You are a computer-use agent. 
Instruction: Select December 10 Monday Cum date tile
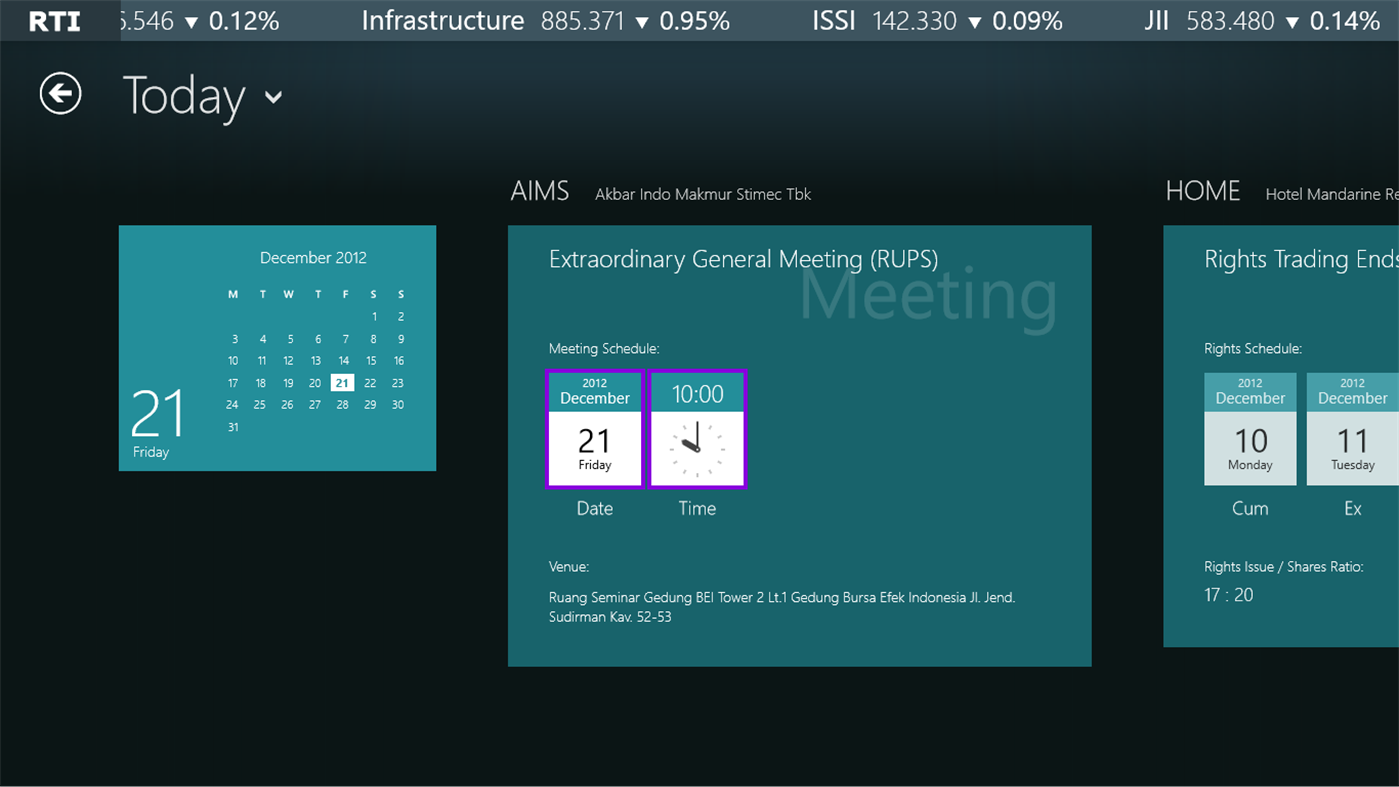[x=1250, y=428]
